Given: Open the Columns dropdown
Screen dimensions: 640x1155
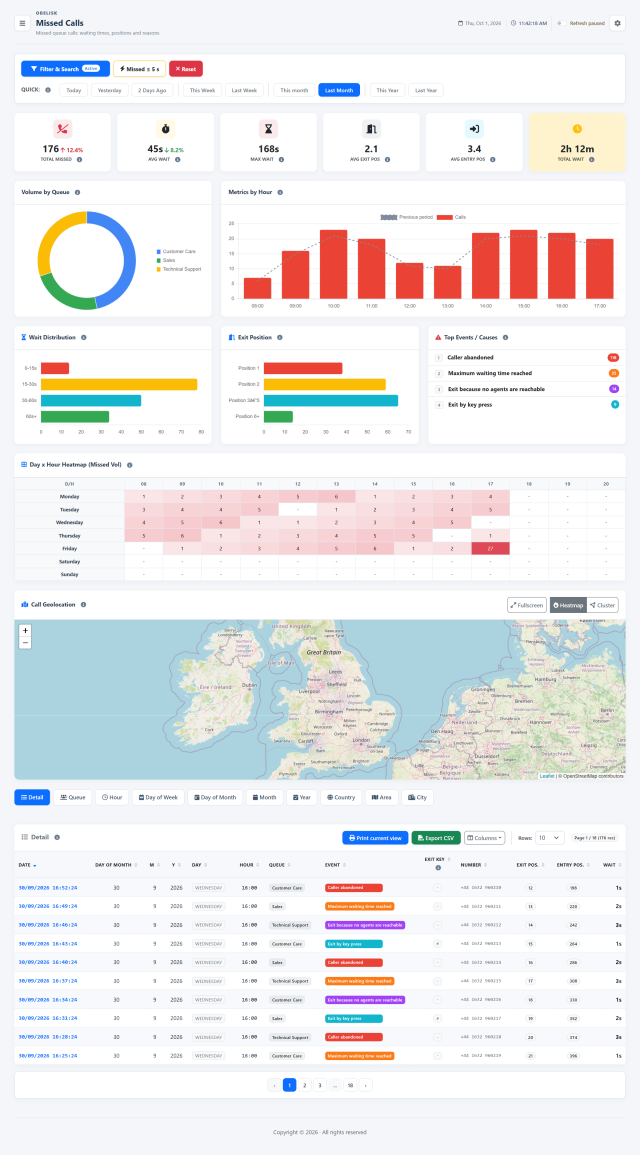Looking at the screenshot, I should (486, 838).
